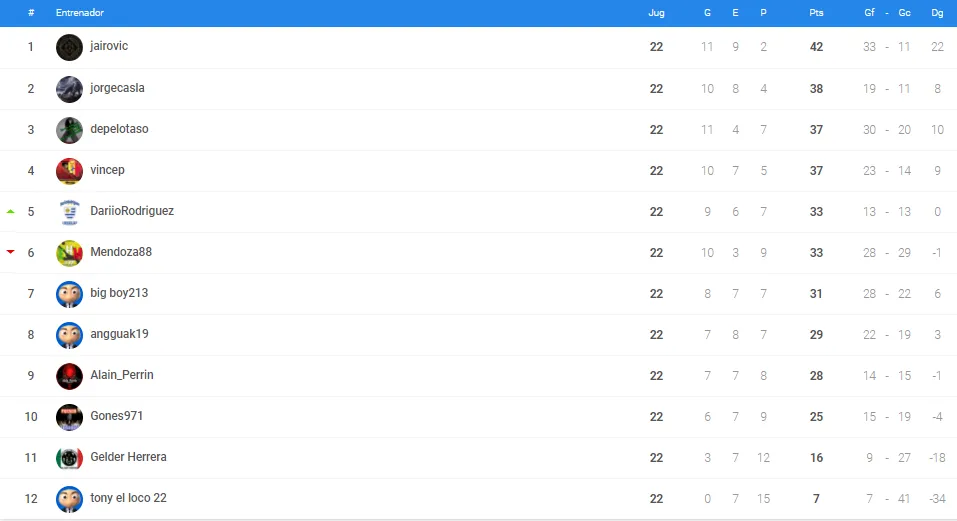Click the # position column header
The image size is (957, 521).
[x=31, y=13]
